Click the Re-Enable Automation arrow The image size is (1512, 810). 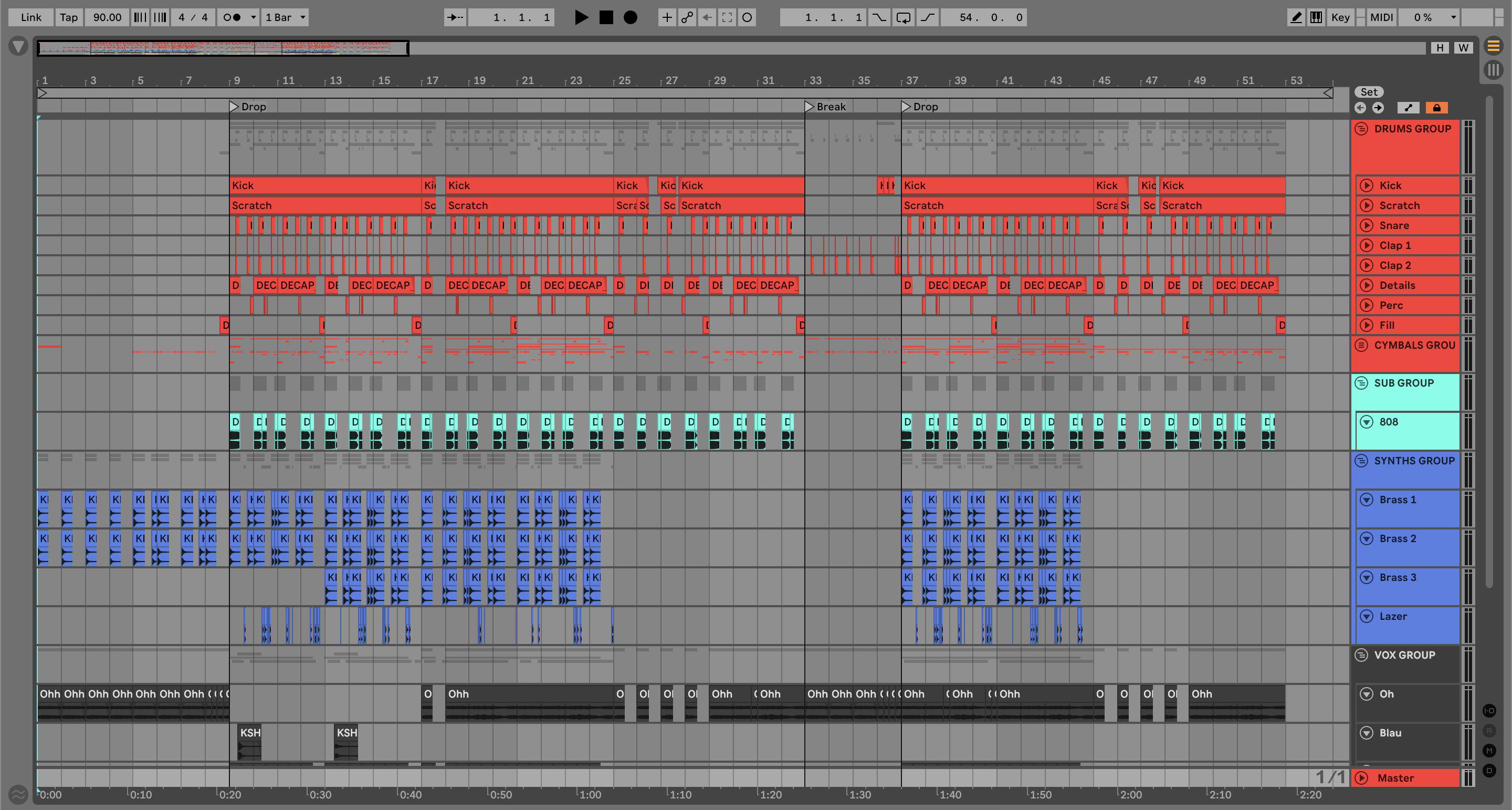tap(707, 18)
